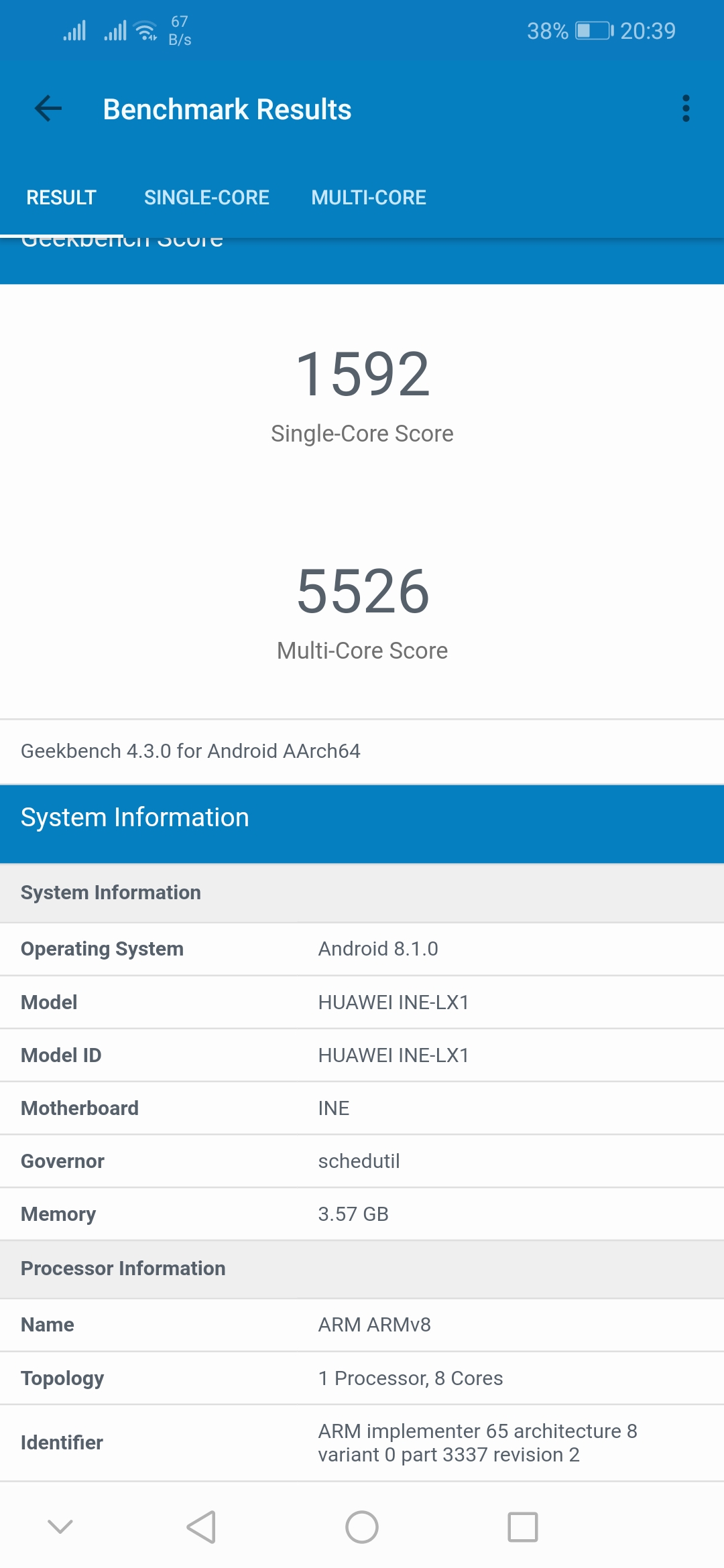Select the Topology label
The width and height of the screenshot is (724, 1568).
tap(62, 1378)
